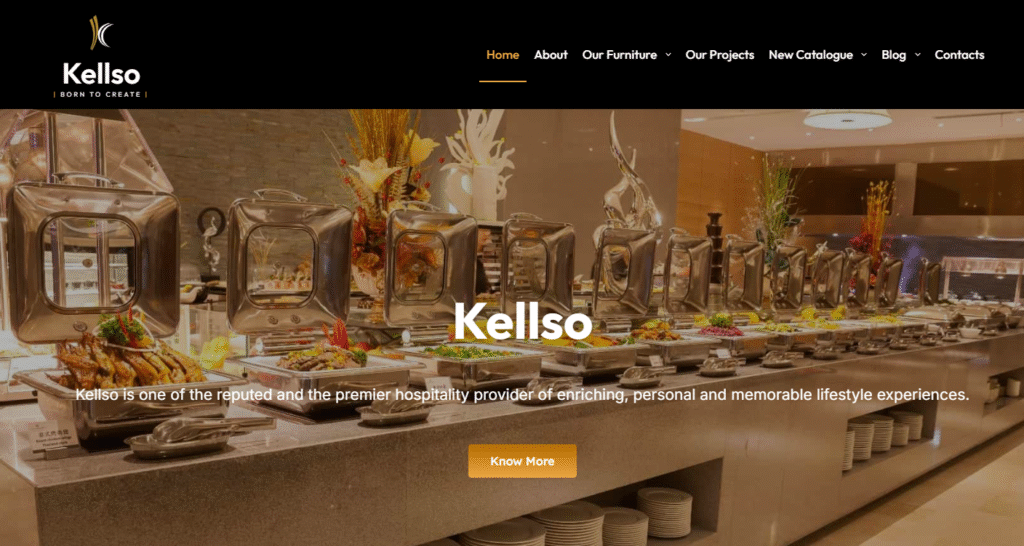This screenshot has height=546, width=1024.
Task: Click the Kellso crescent logo icon
Action: (x=101, y=33)
